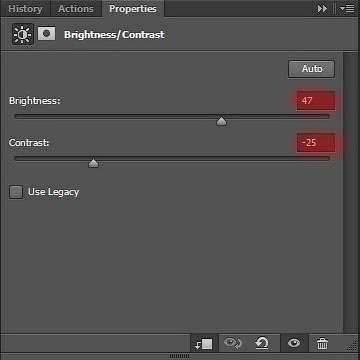Select the Properties tab
Viewport: 360px width, 360px height.
pos(133,9)
